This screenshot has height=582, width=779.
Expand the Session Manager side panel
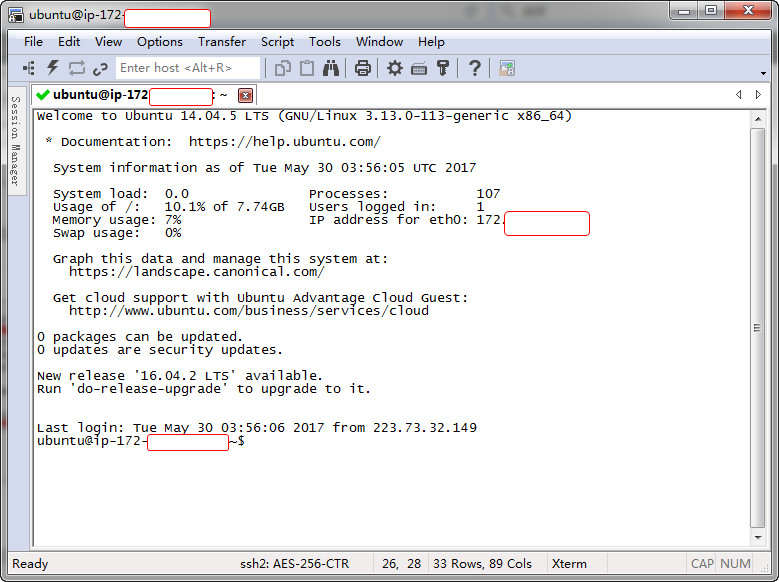(15, 140)
